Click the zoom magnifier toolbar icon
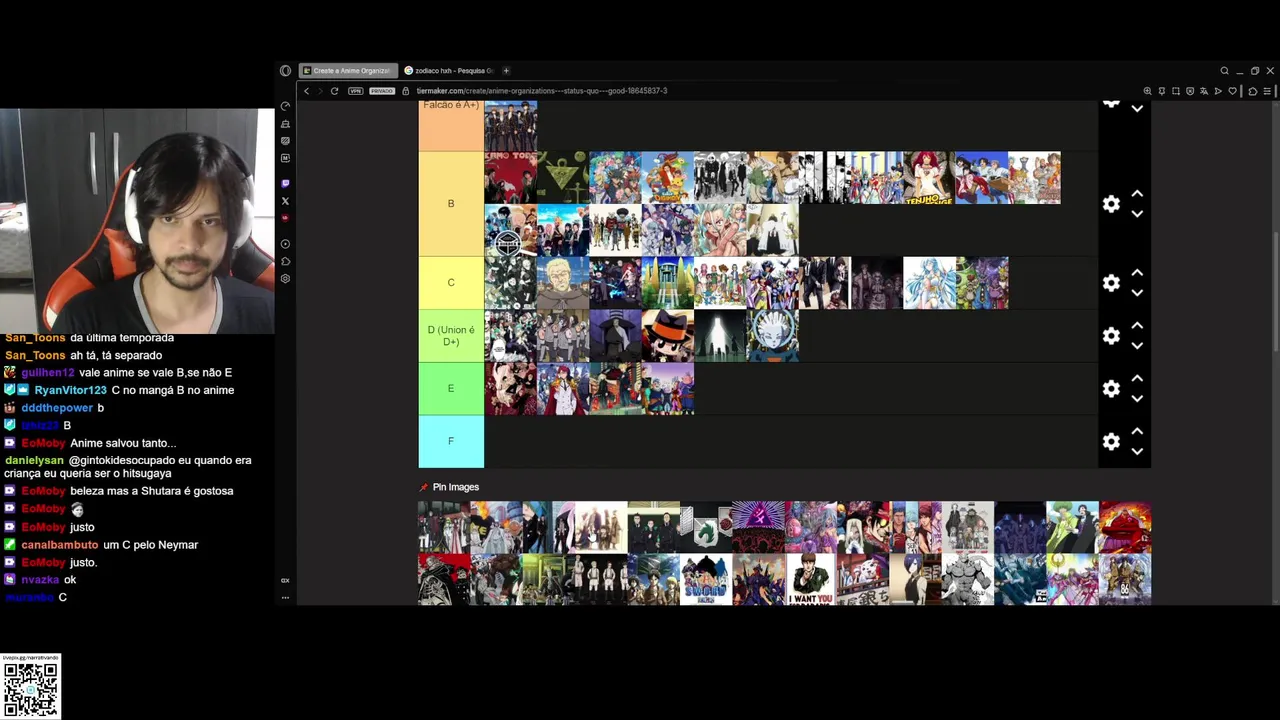The image size is (1280, 720). tap(1148, 91)
